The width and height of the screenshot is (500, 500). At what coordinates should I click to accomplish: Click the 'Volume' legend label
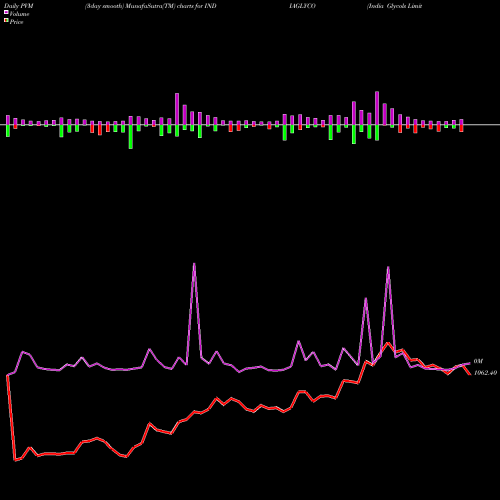19,14
